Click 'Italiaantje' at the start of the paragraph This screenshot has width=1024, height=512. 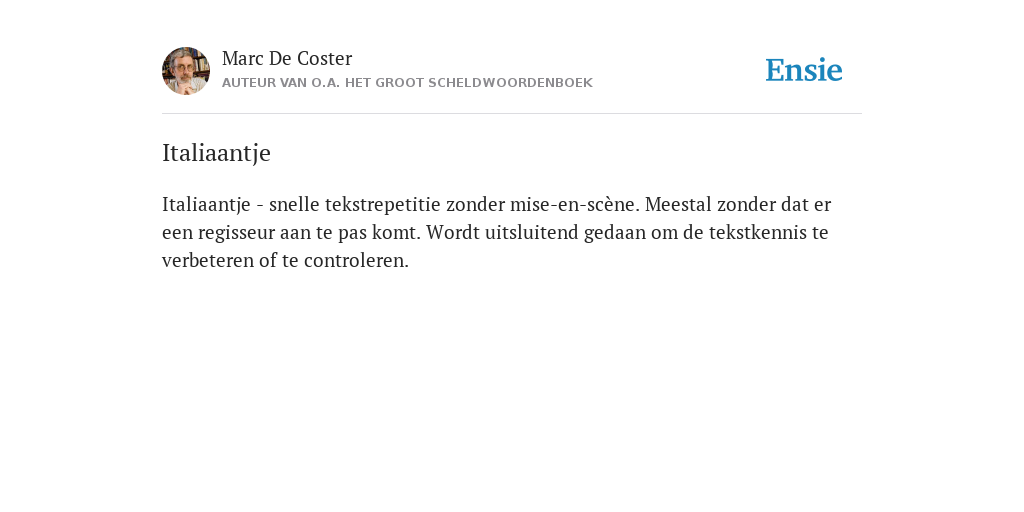click(206, 205)
